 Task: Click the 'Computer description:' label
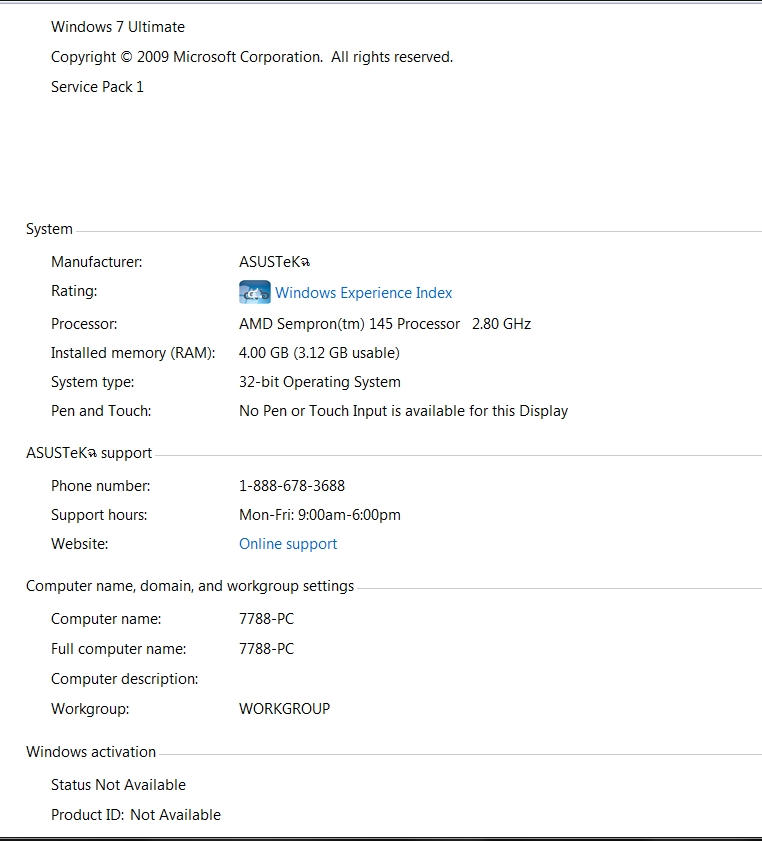click(124, 679)
